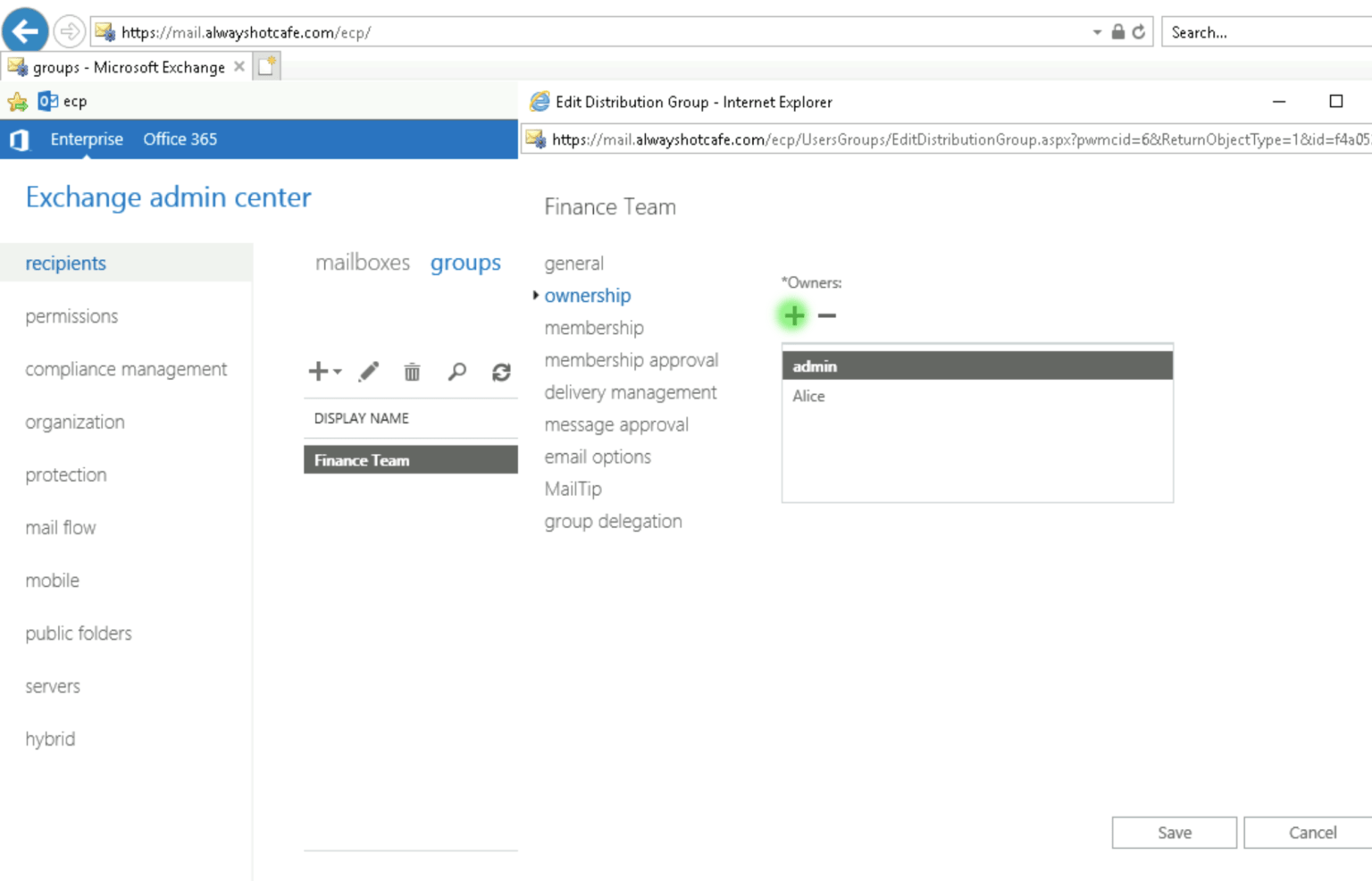
Task: Click the new group plus icon
Action: pyautogui.click(x=317, y=372)
